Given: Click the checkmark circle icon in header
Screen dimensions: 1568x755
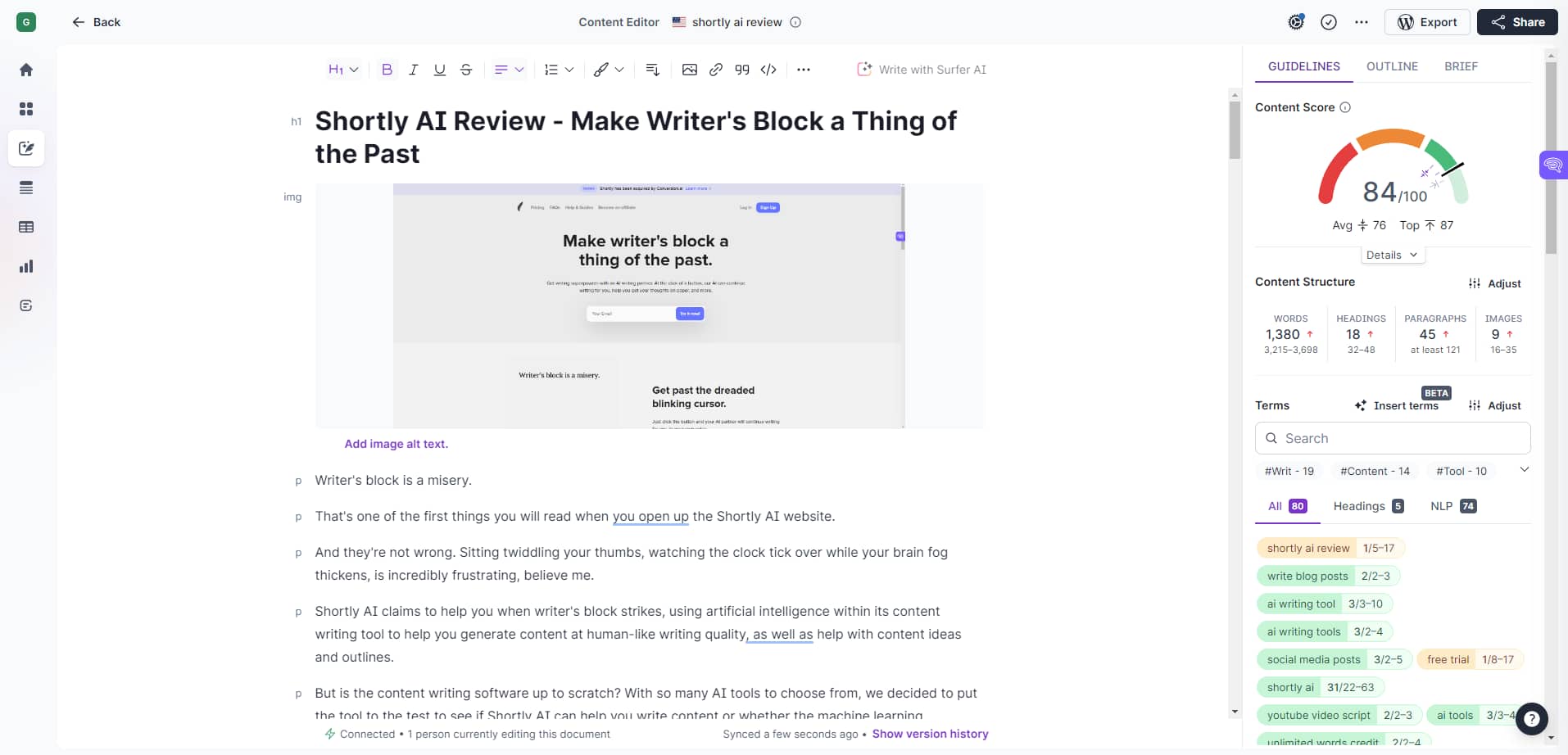Looking at the screenshot, I should [x=1329, y=22].
